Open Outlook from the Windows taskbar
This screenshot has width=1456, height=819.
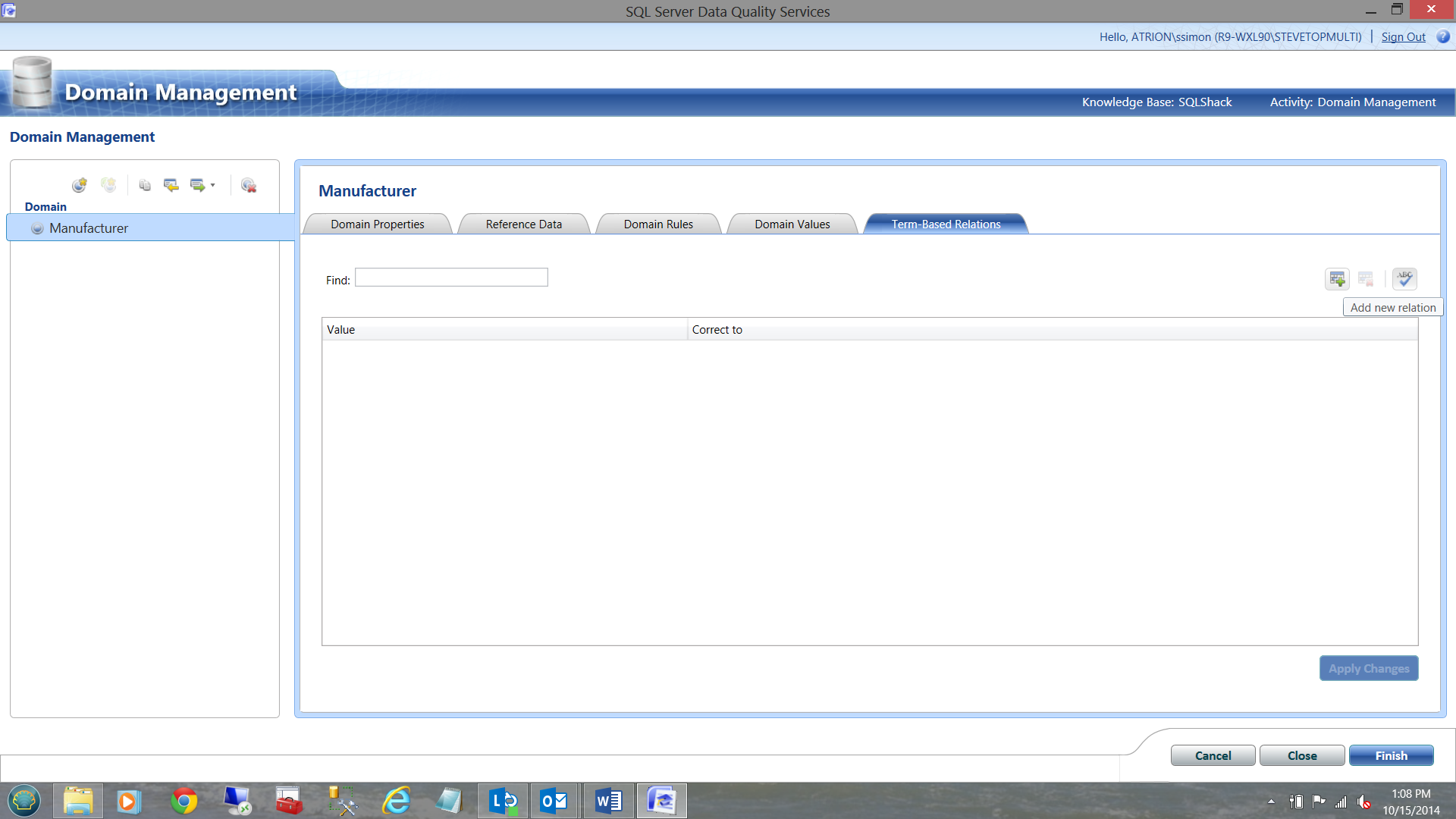click(x=554, y=801)
